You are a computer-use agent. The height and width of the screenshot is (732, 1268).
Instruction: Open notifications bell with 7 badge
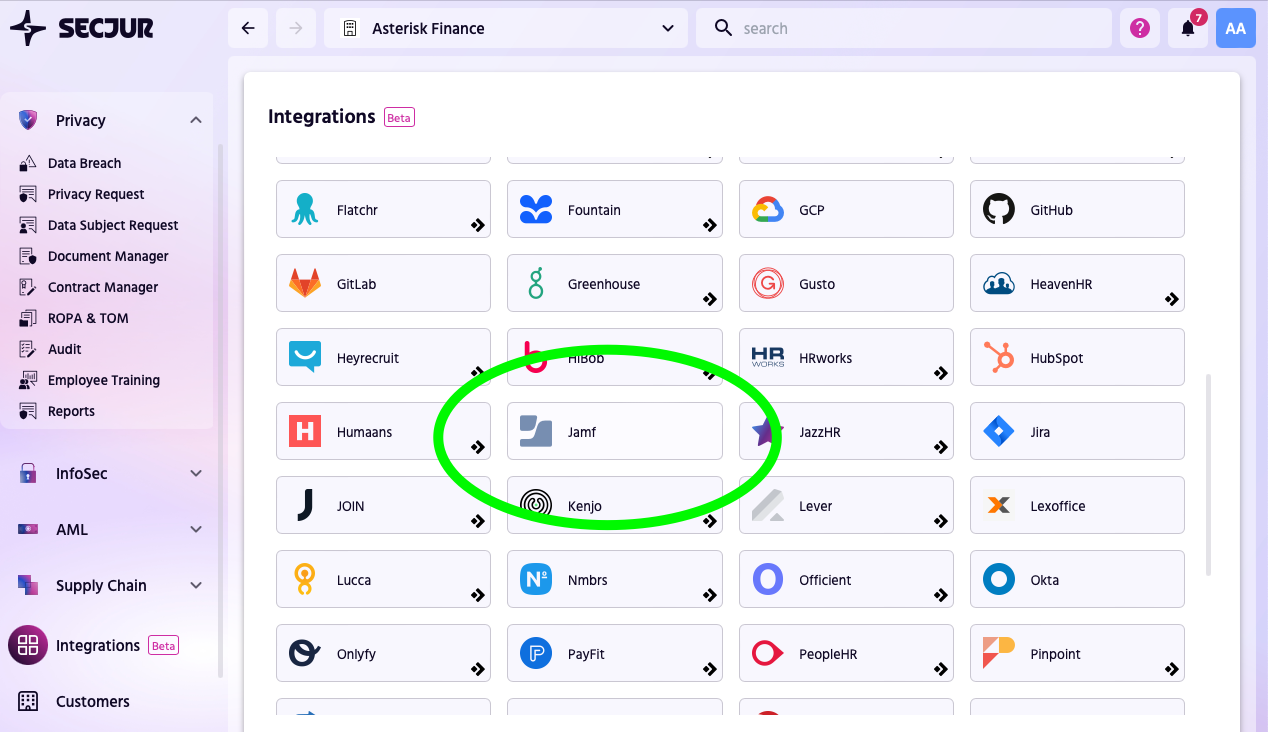click(1188, 28)
